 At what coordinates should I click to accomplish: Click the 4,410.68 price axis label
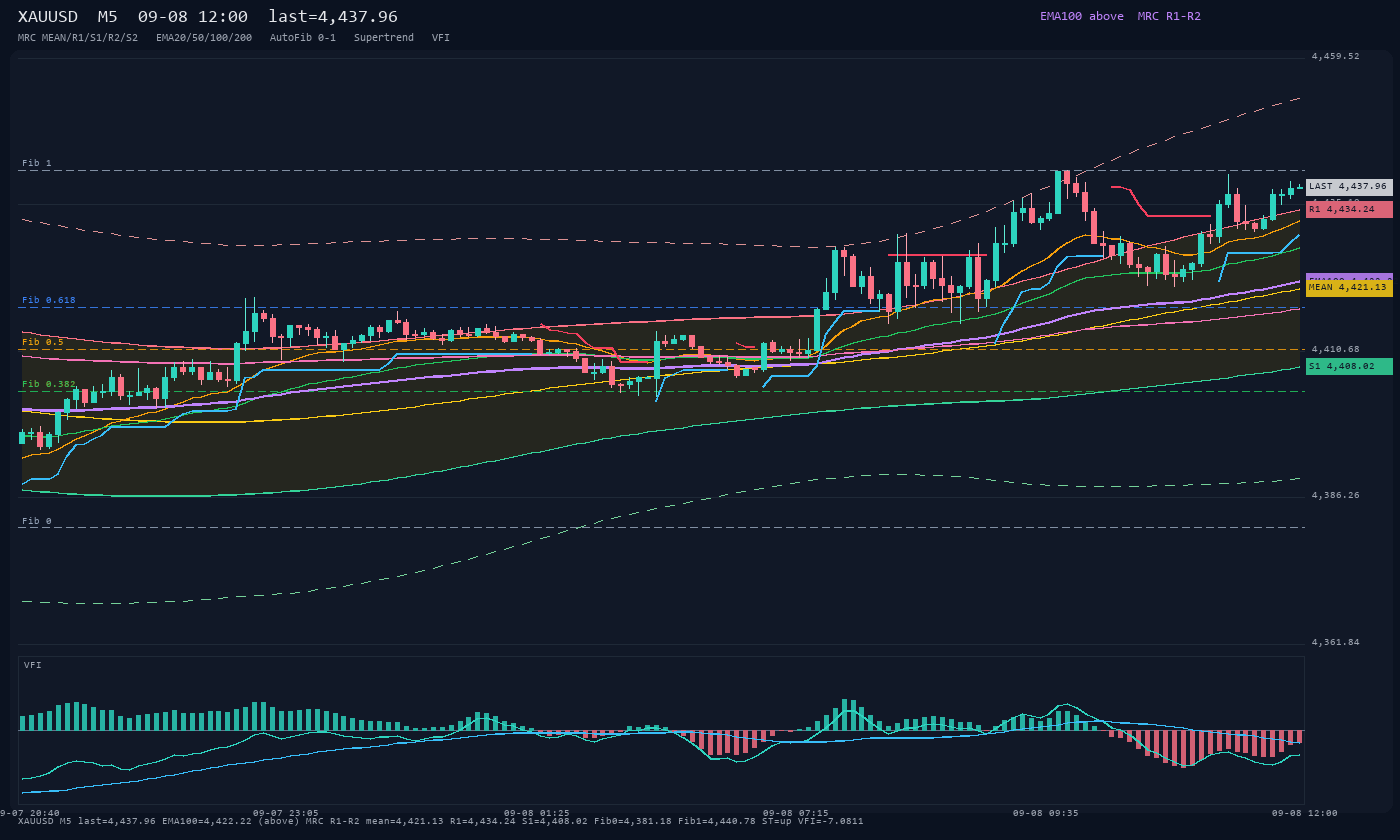(x=1336, y=350)
